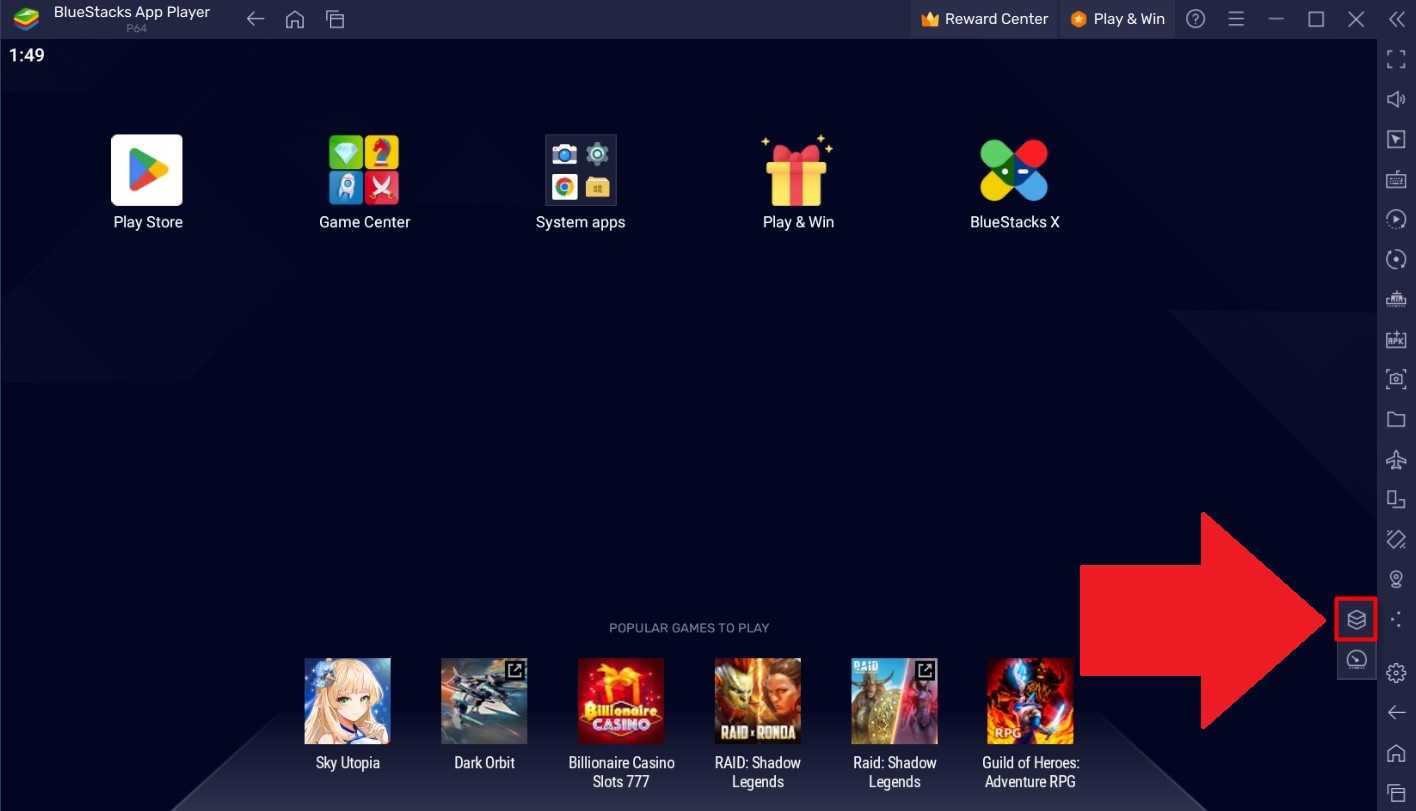
Task: Open Guild of Heroes: Adventure RPG
Action: 1030,701
